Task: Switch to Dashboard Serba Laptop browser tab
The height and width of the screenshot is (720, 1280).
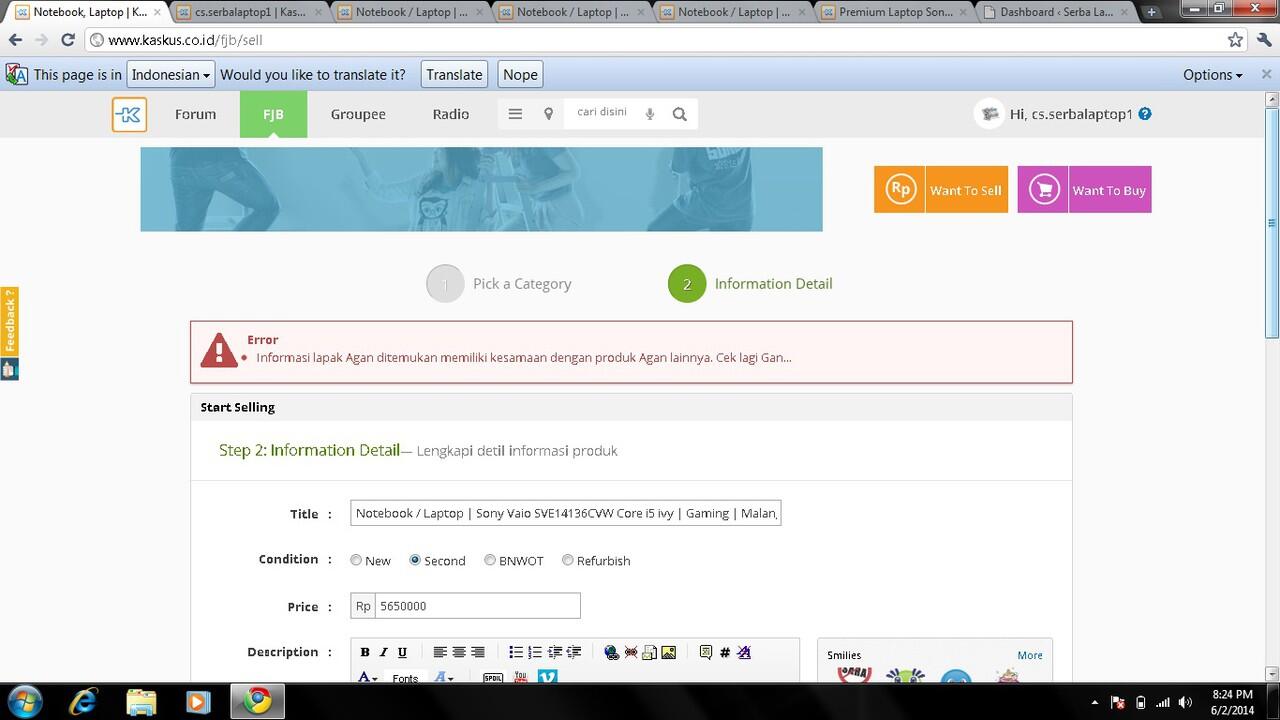Action: pyautogui.click(x=1056, y=12)
